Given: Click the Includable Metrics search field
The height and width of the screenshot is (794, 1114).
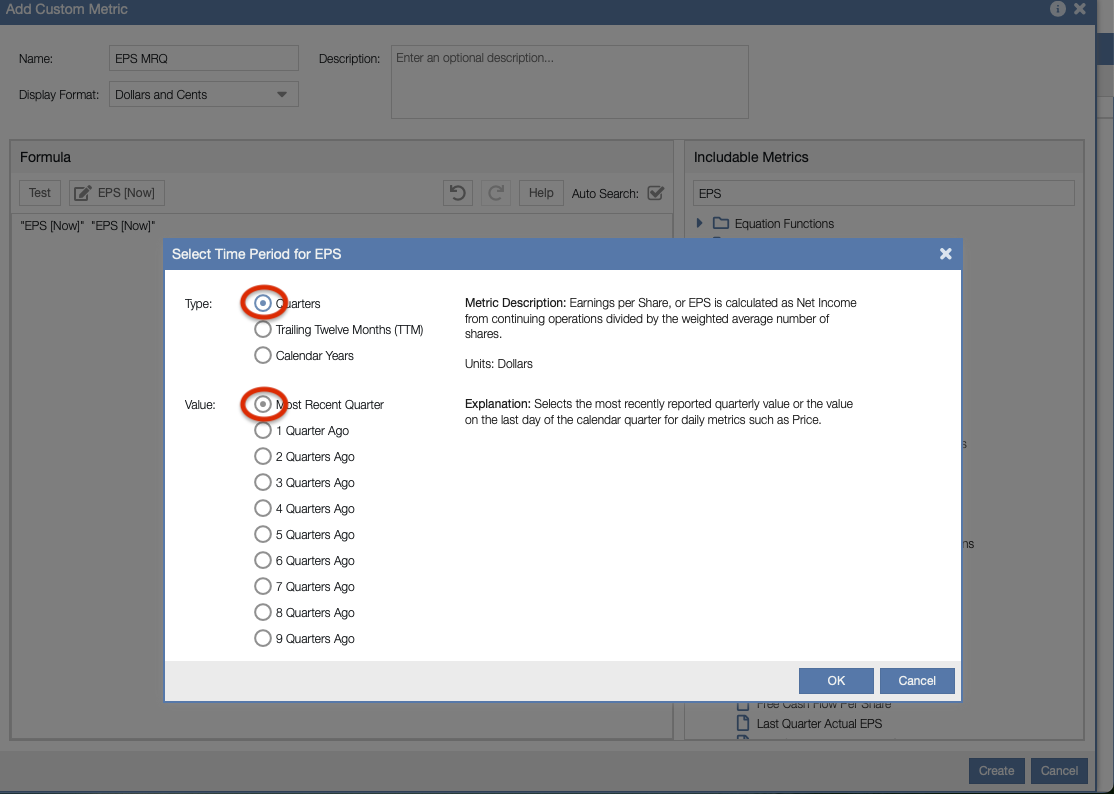Looking at the screenshot, I should click(x=883, y=193).
